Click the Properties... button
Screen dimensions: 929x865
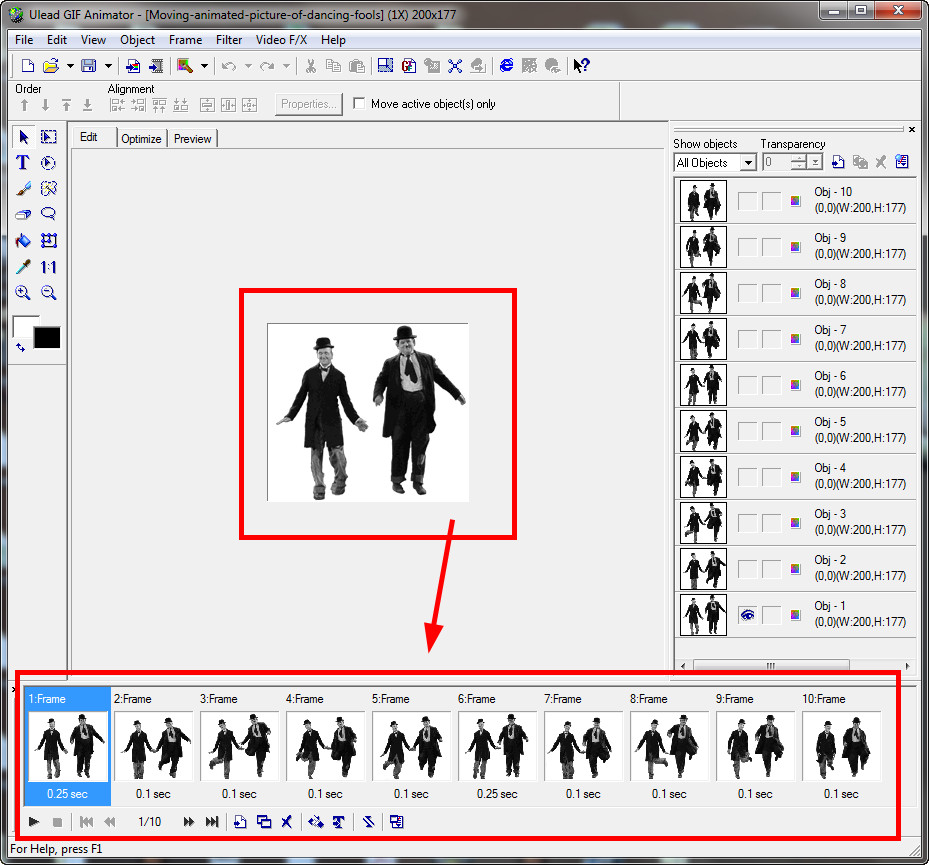click(x=309, y=104)
